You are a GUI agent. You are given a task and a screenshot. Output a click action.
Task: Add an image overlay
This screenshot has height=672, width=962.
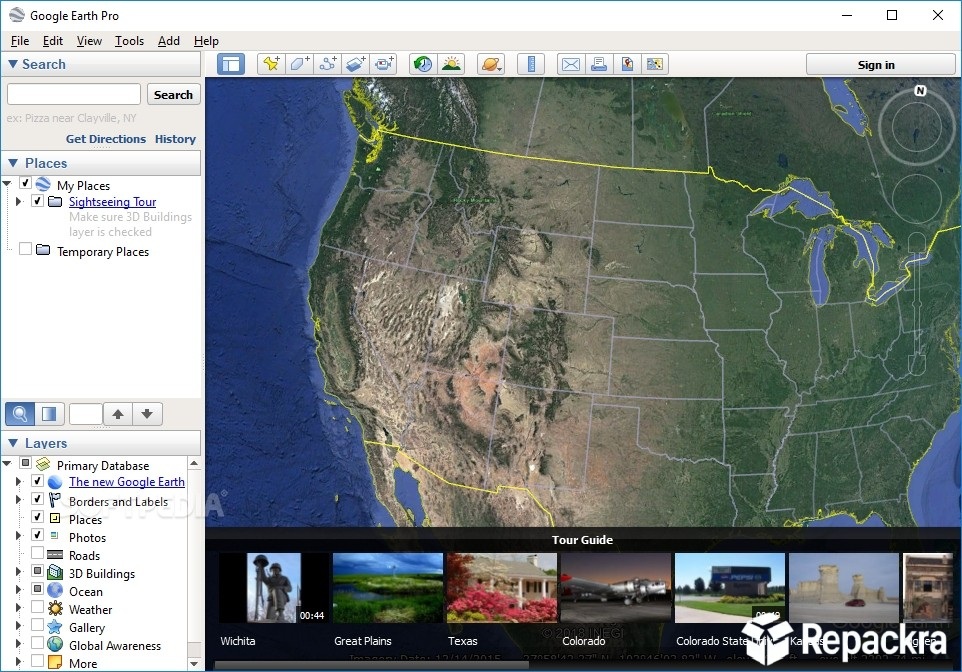[x=356, y=64]
